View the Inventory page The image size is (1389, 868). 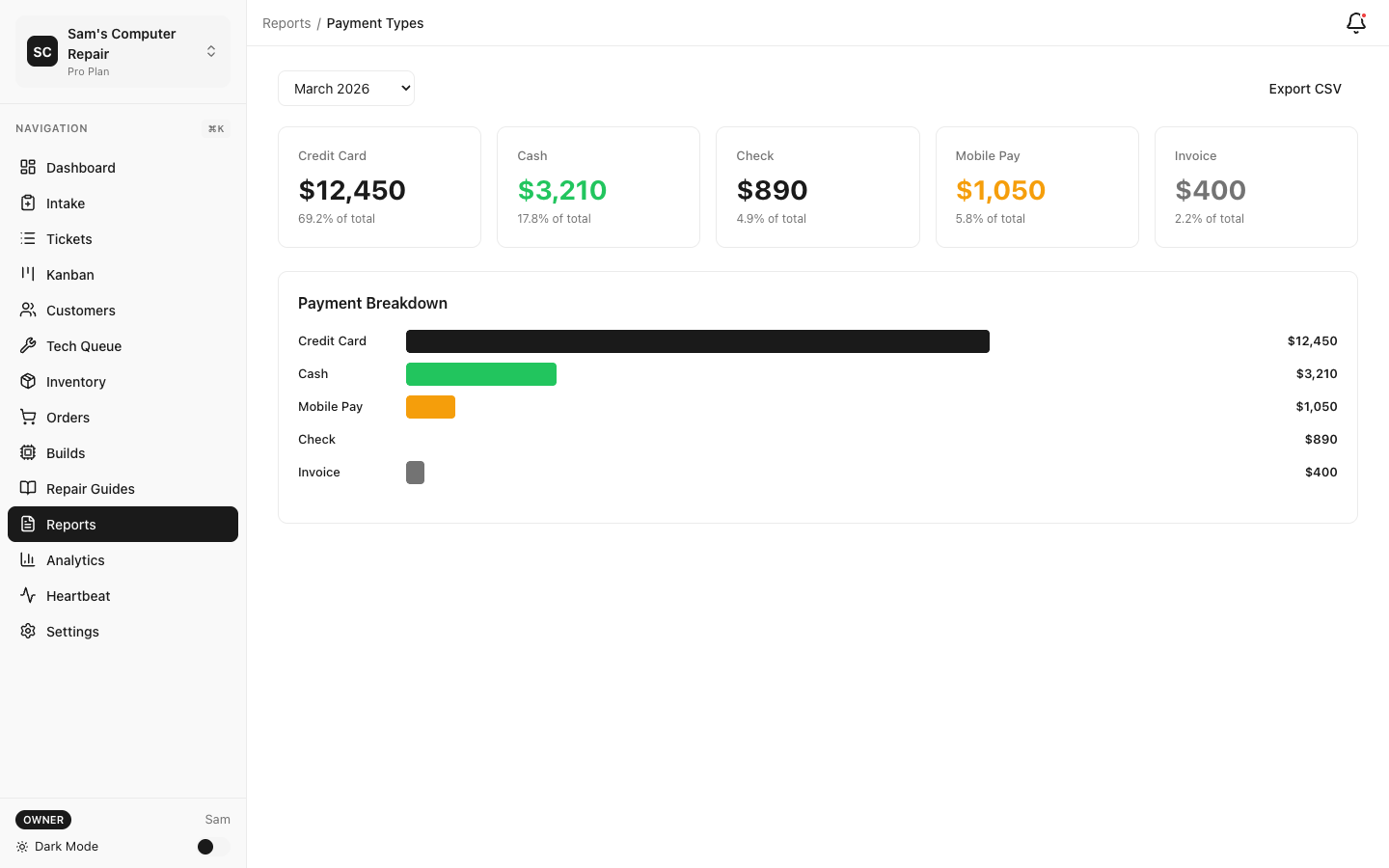75,381
